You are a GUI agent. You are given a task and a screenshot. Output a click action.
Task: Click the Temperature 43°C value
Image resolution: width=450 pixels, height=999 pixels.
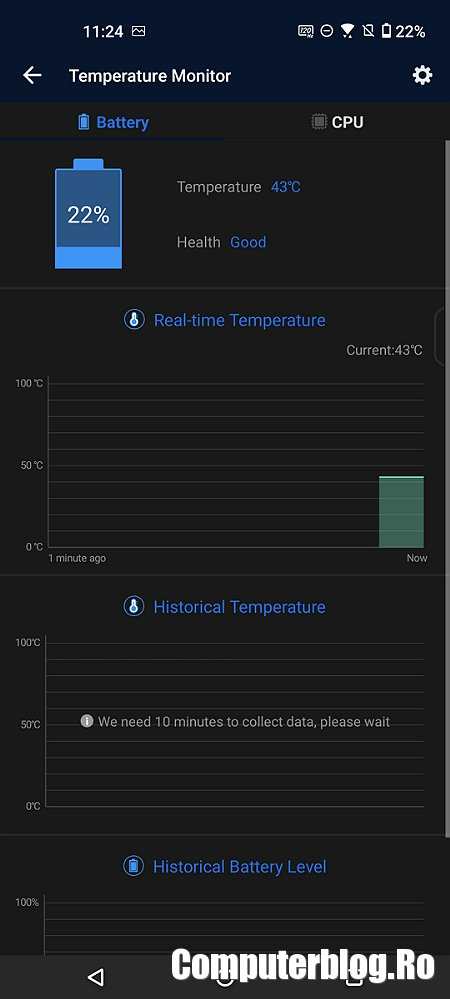286,187
